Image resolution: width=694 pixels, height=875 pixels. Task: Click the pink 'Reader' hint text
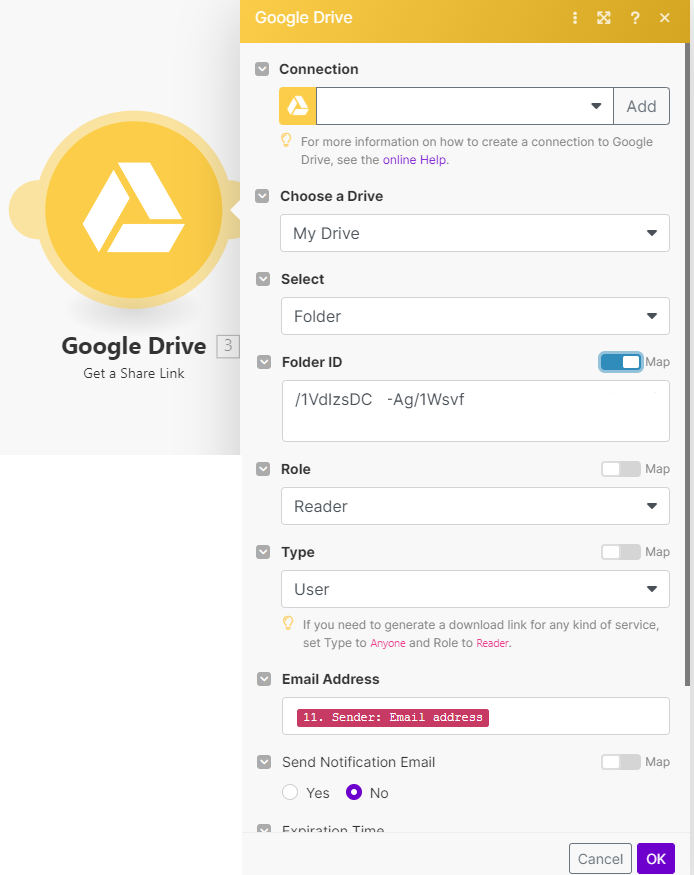[x=492, y=643]
